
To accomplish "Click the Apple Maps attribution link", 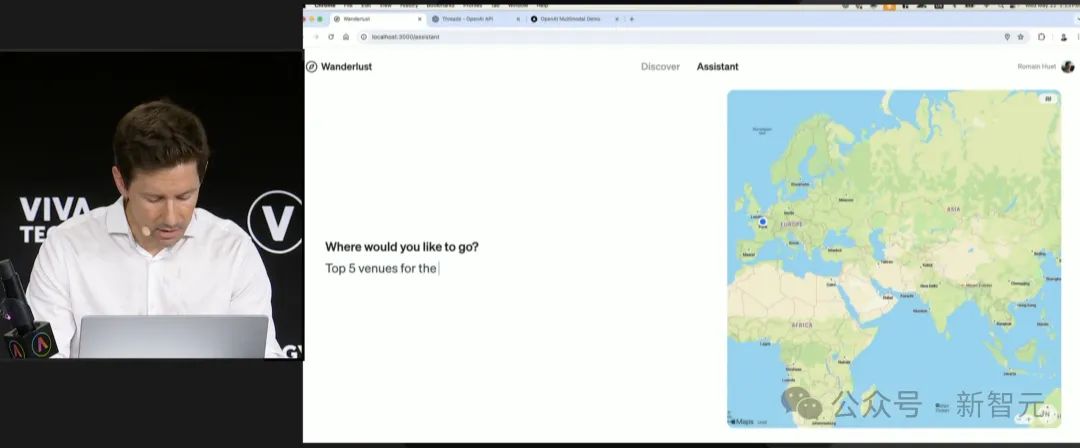I will [x=742, y=421].
